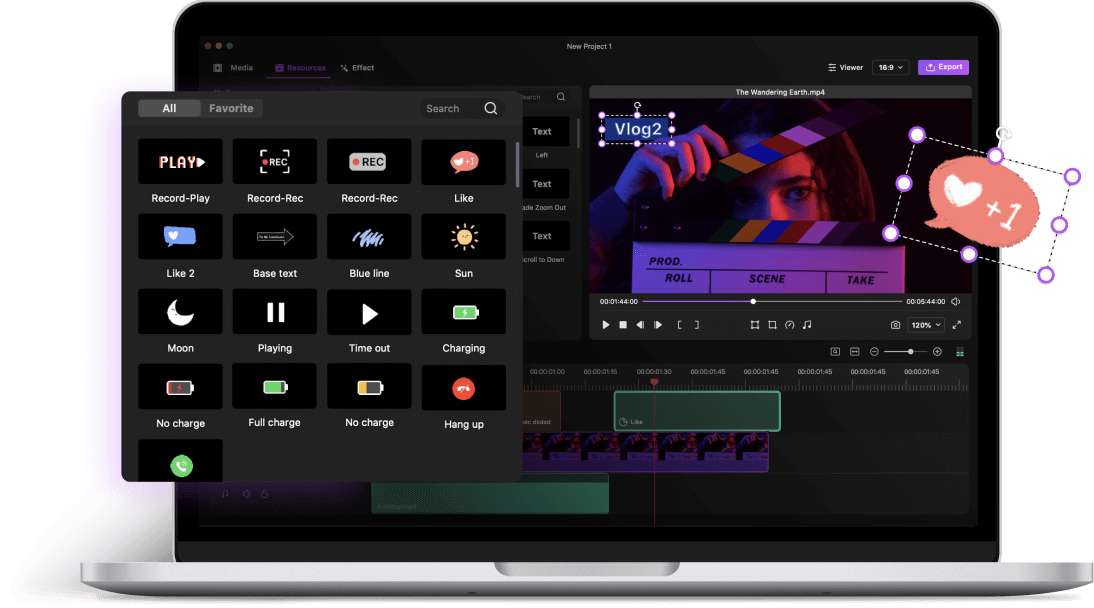This screenshot has width=1094, height=608.
Task: Expand the 120% zoom level dropdown
Action: 925,325
